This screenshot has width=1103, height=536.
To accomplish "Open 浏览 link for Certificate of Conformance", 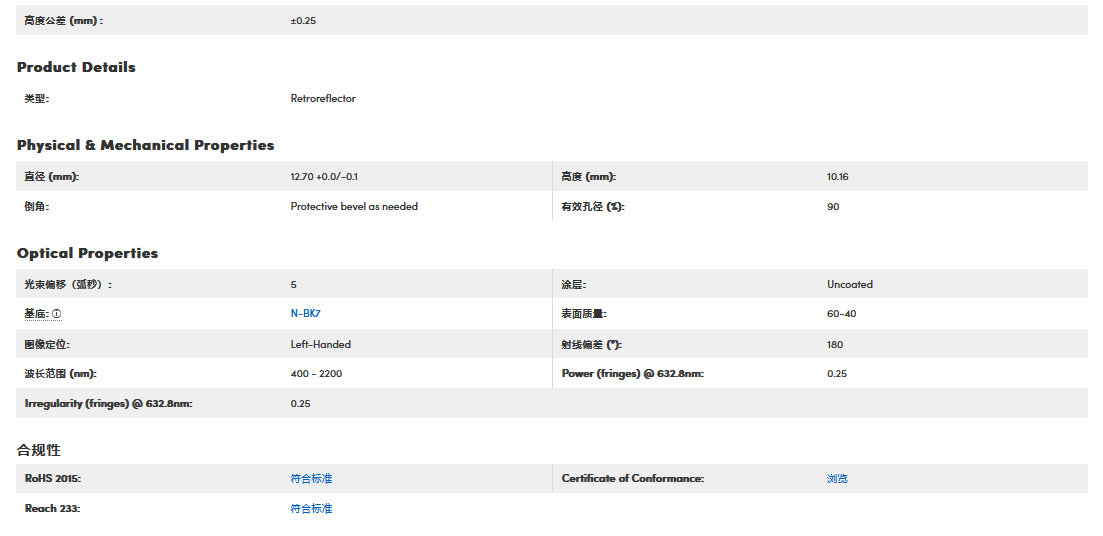I will [837, 479].
